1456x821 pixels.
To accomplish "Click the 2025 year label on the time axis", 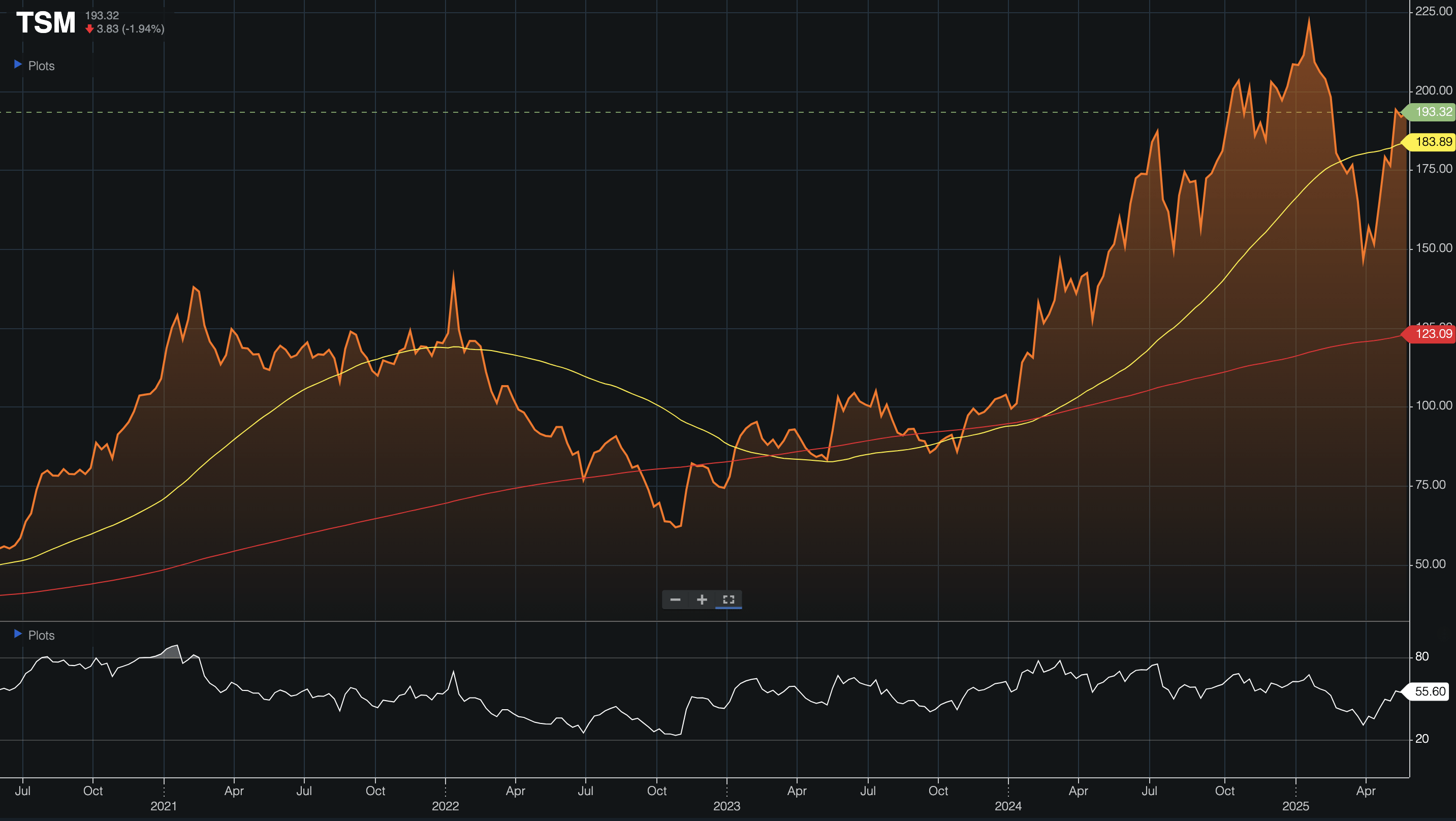I will [1295, 806].
